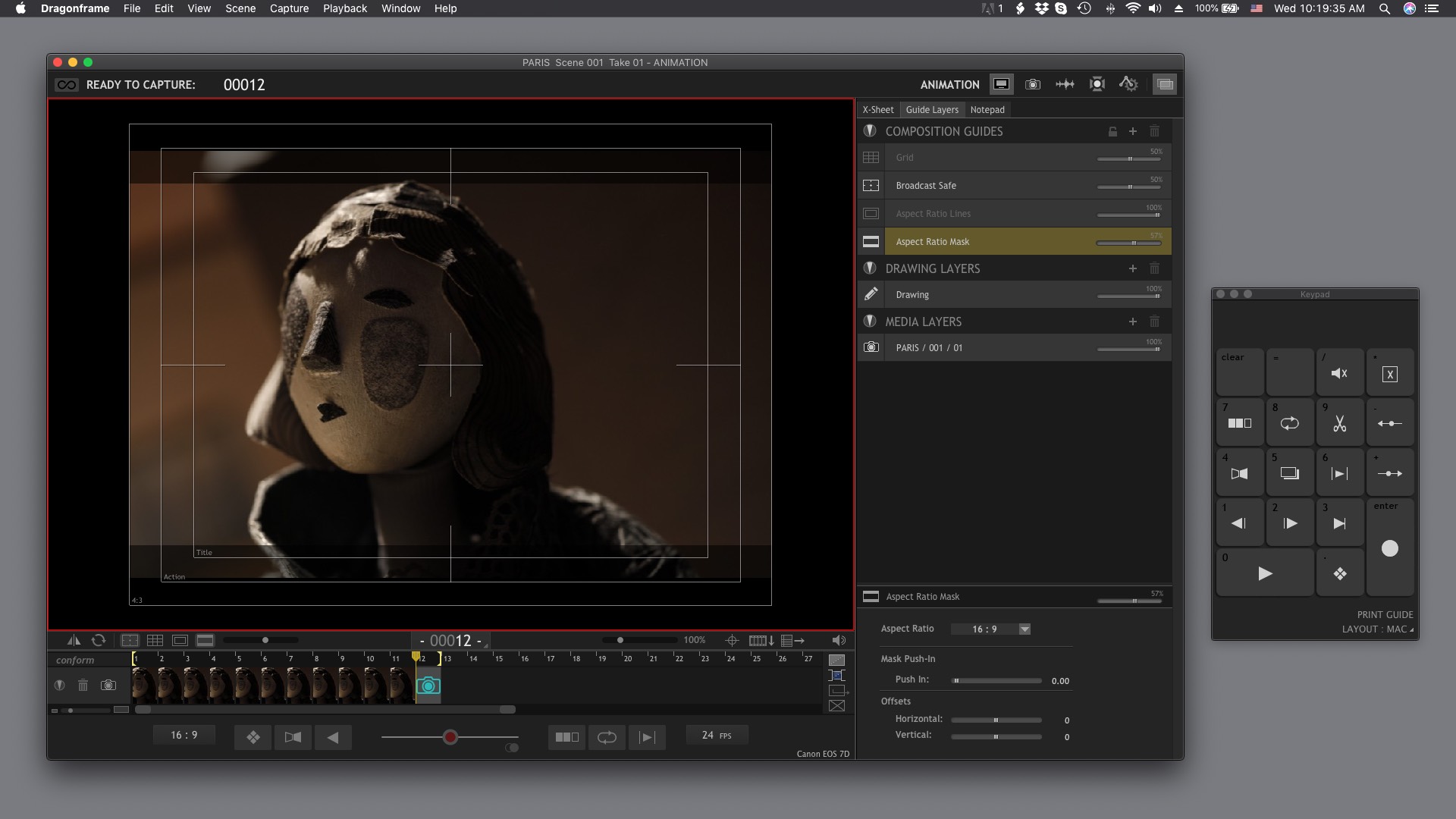This screenshot has width=1456, height=819.
Task: Click the play backward arrow button
Action: [x=332, y=737]
